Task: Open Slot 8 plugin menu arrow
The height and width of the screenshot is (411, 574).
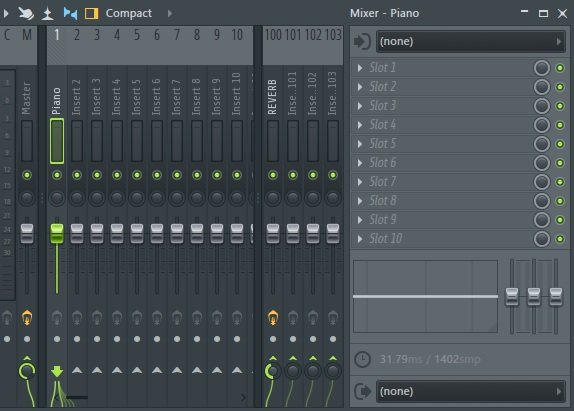Action: pyautogui.click(x=360, y=201)
